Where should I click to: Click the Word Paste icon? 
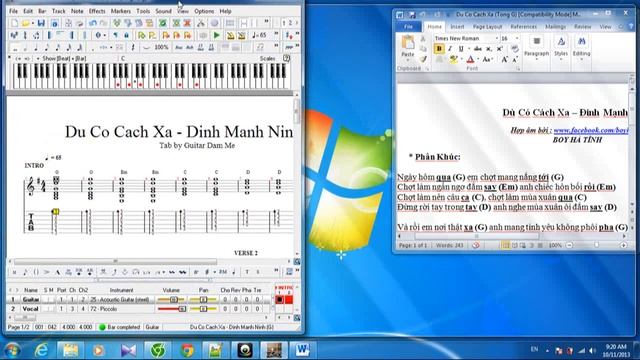408,42
